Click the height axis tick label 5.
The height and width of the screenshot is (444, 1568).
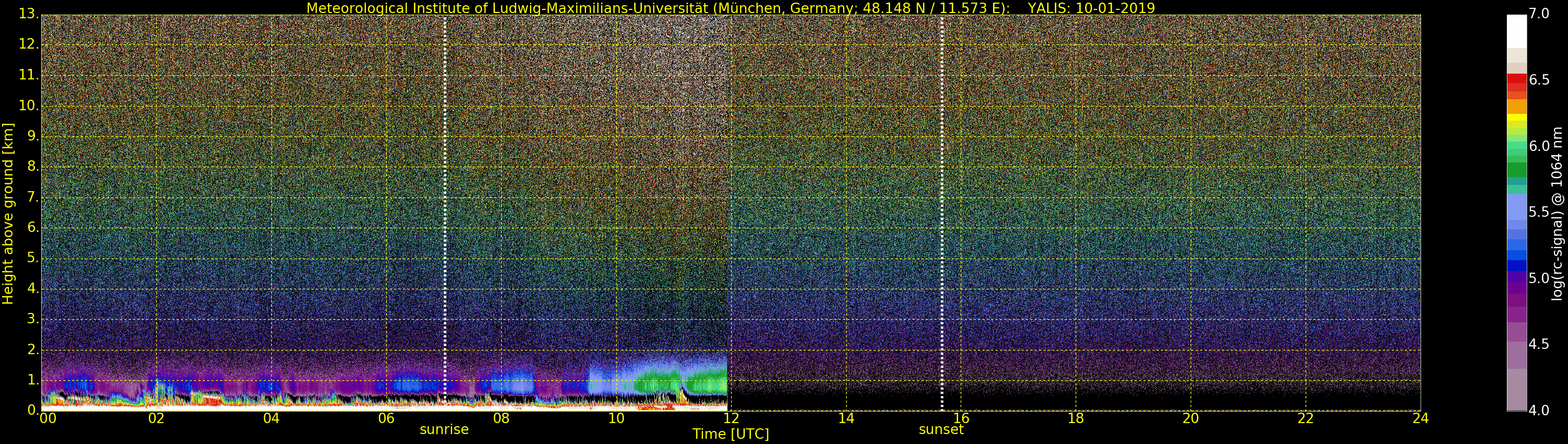[x=33, y=258]
